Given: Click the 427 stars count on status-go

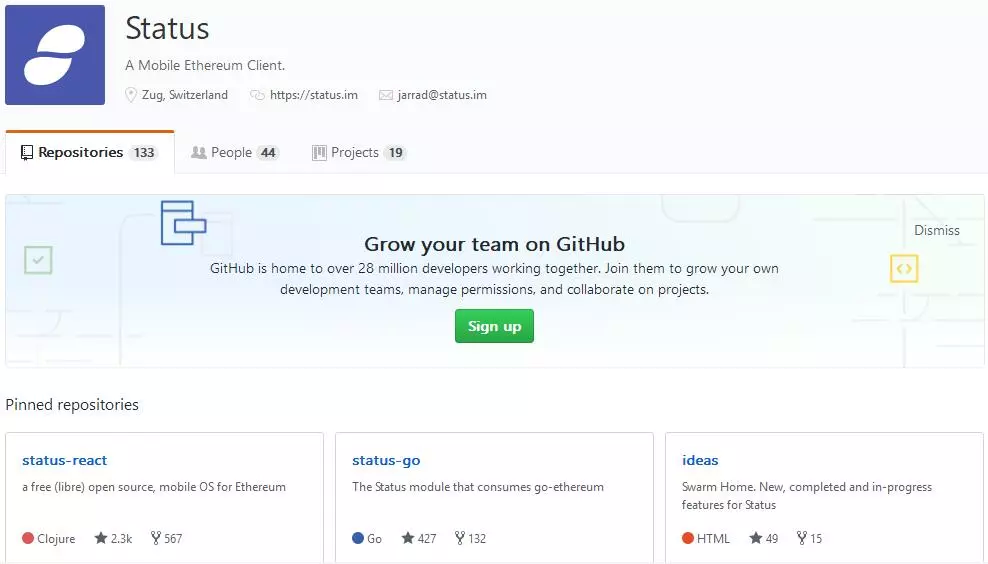Looking at the screenshot, I should tap(427, 539).
